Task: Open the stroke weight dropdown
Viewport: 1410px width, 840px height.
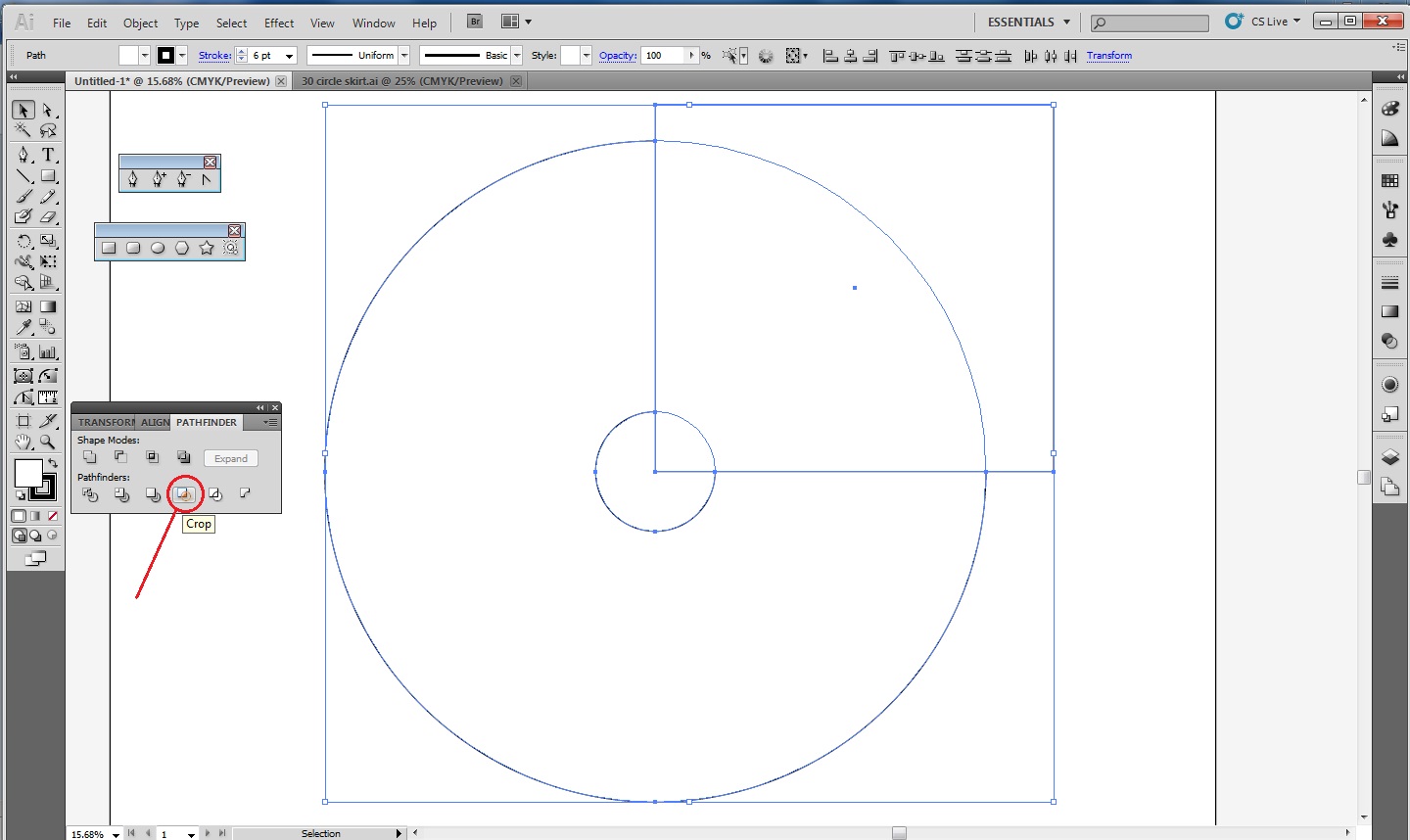Action: point(289,56)
